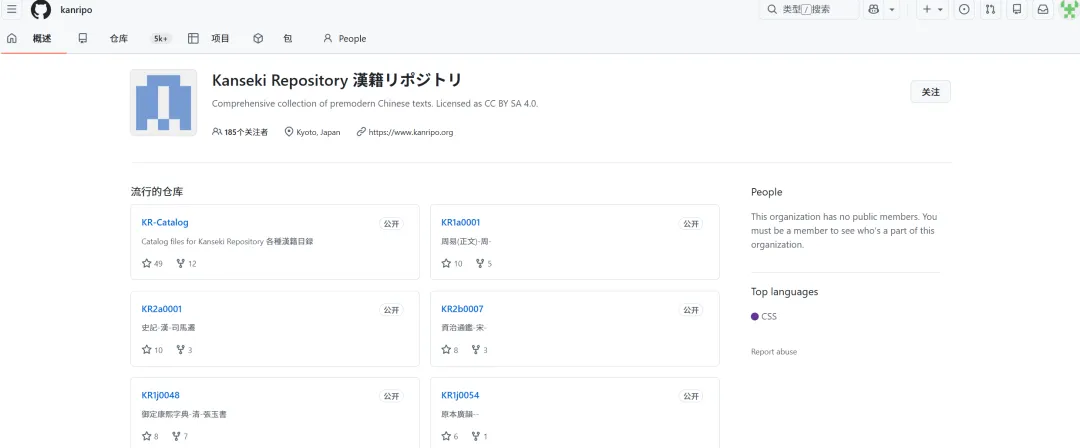Select the 项目 projects tab
The image size is (1080, 448).
coord(220,39)
